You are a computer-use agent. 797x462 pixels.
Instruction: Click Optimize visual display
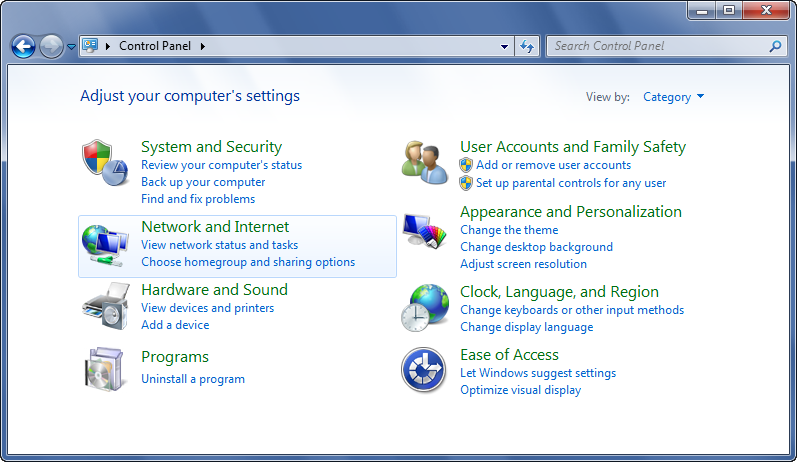tap(520, 390)
